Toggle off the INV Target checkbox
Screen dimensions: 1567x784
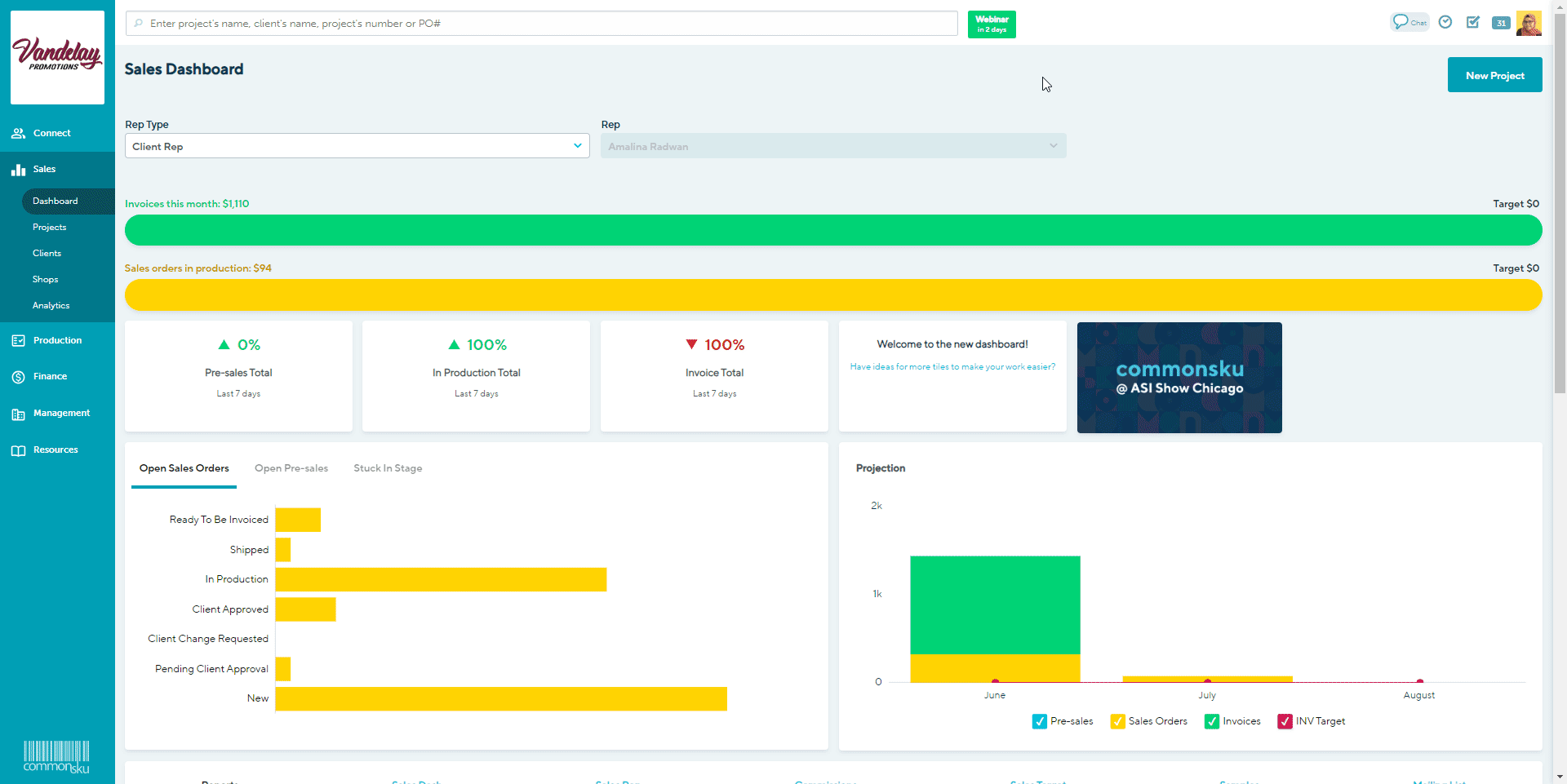1285,721
